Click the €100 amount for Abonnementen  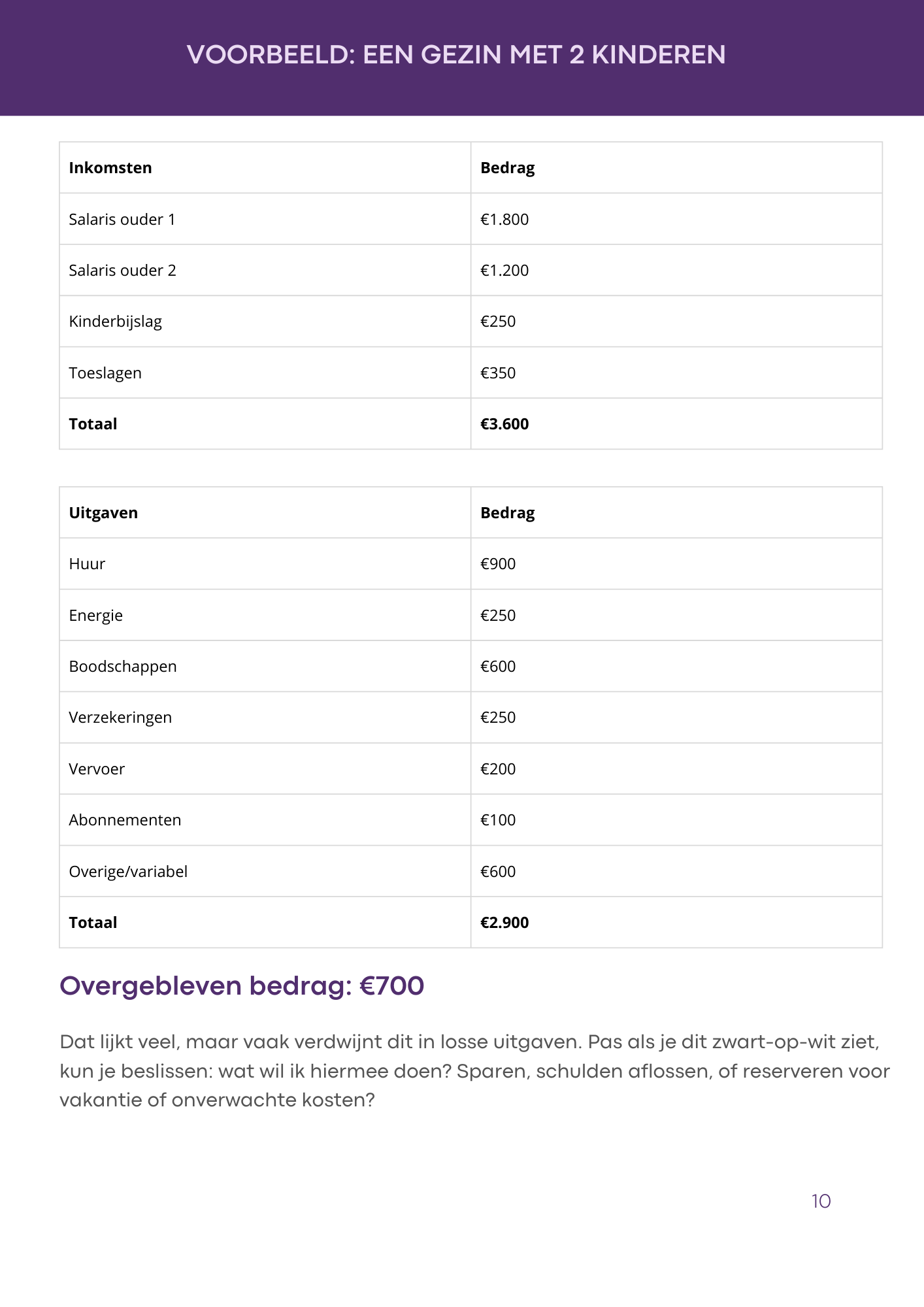498,820
